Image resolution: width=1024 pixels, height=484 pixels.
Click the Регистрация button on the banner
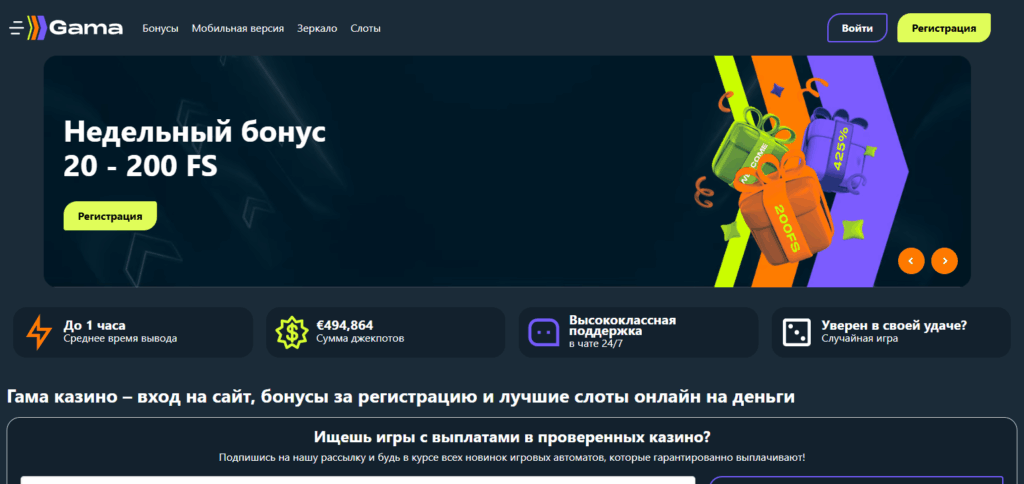coord(110,216)
